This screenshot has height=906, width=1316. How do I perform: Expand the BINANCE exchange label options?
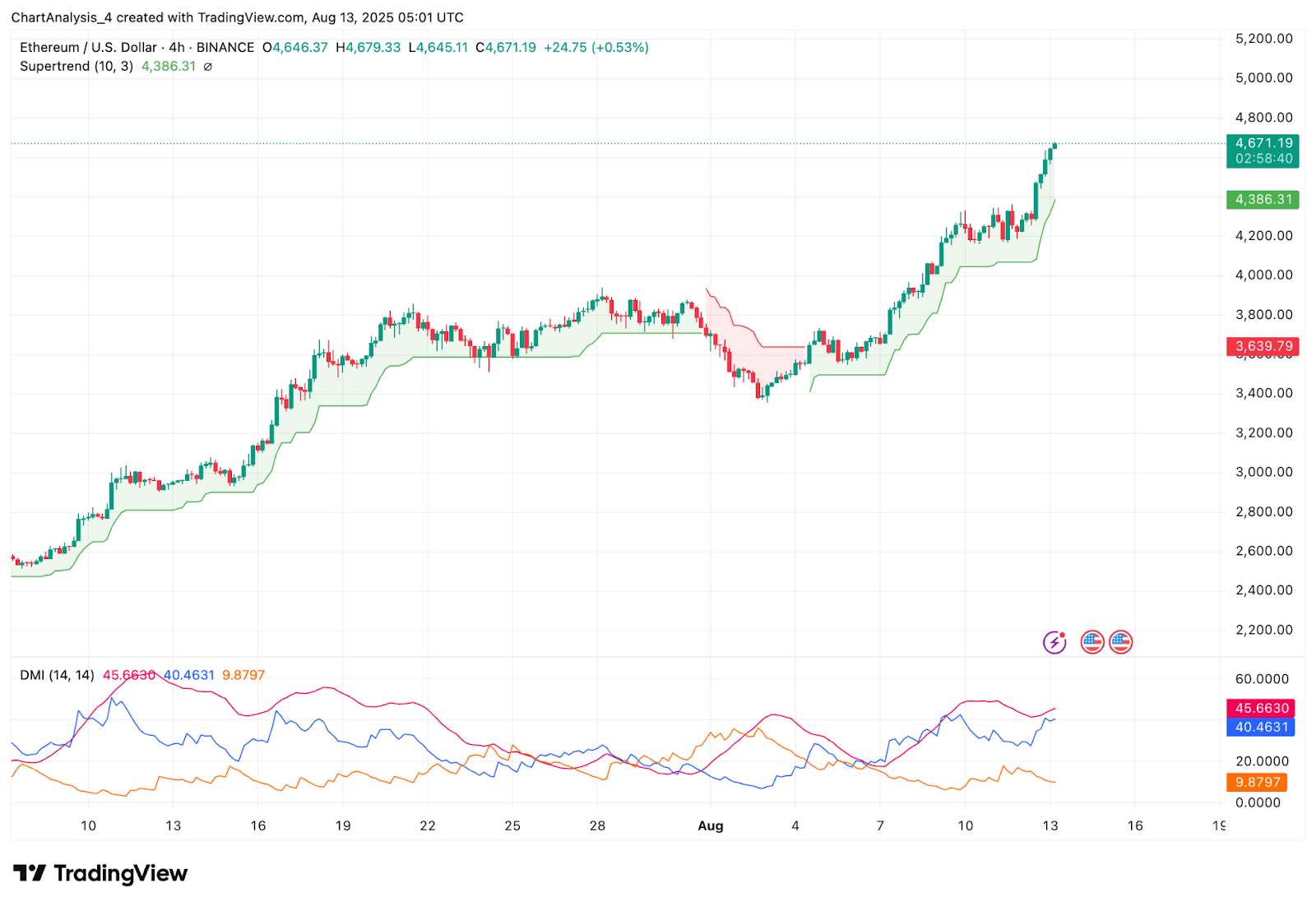tap(224, 47)
